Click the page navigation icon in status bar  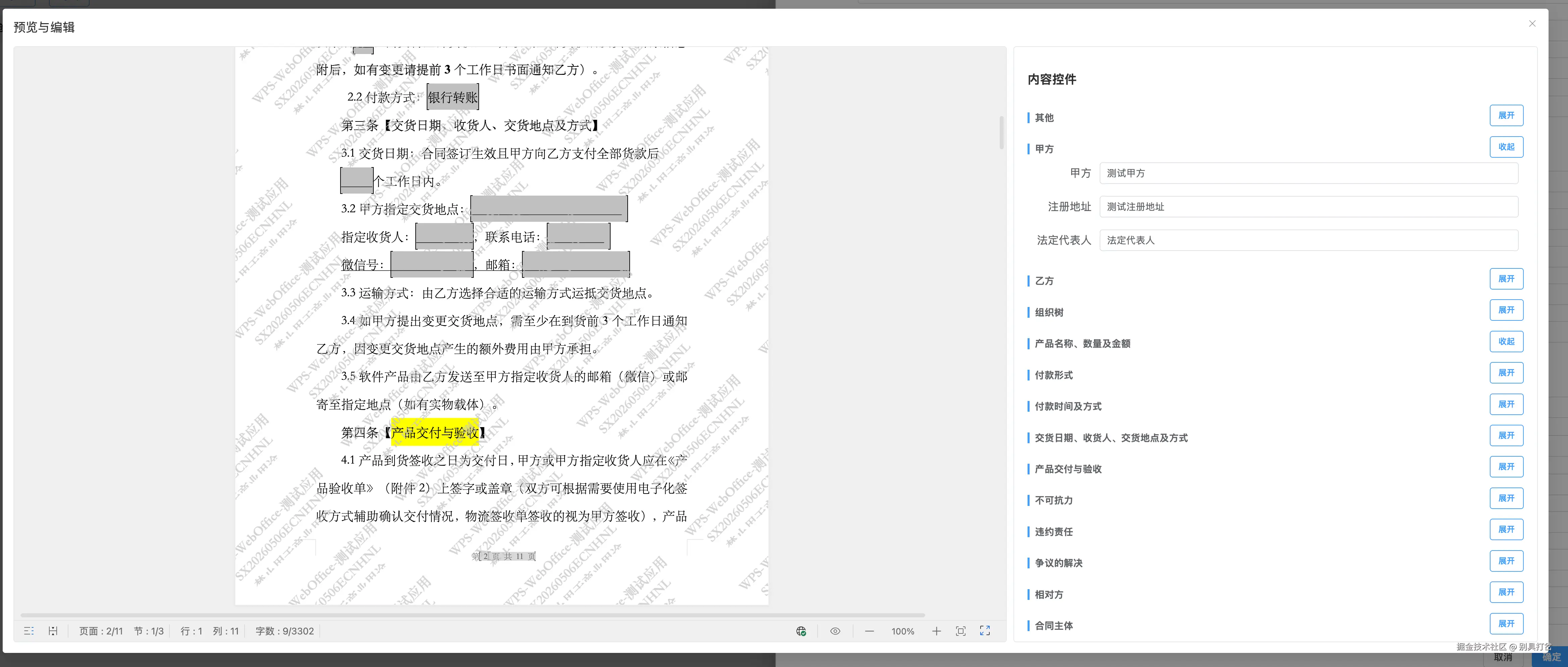pos(53,631)
